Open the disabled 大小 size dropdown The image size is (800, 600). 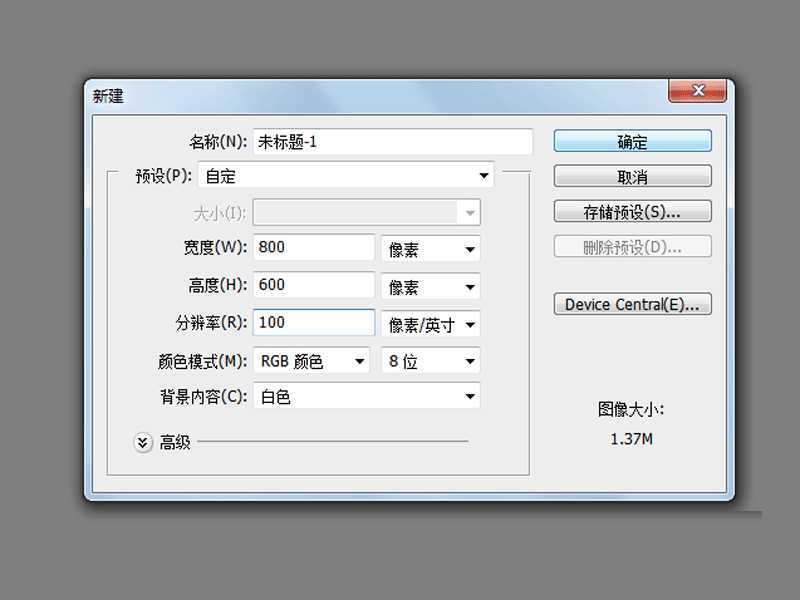pyautogui.click(x=366, y=211)
